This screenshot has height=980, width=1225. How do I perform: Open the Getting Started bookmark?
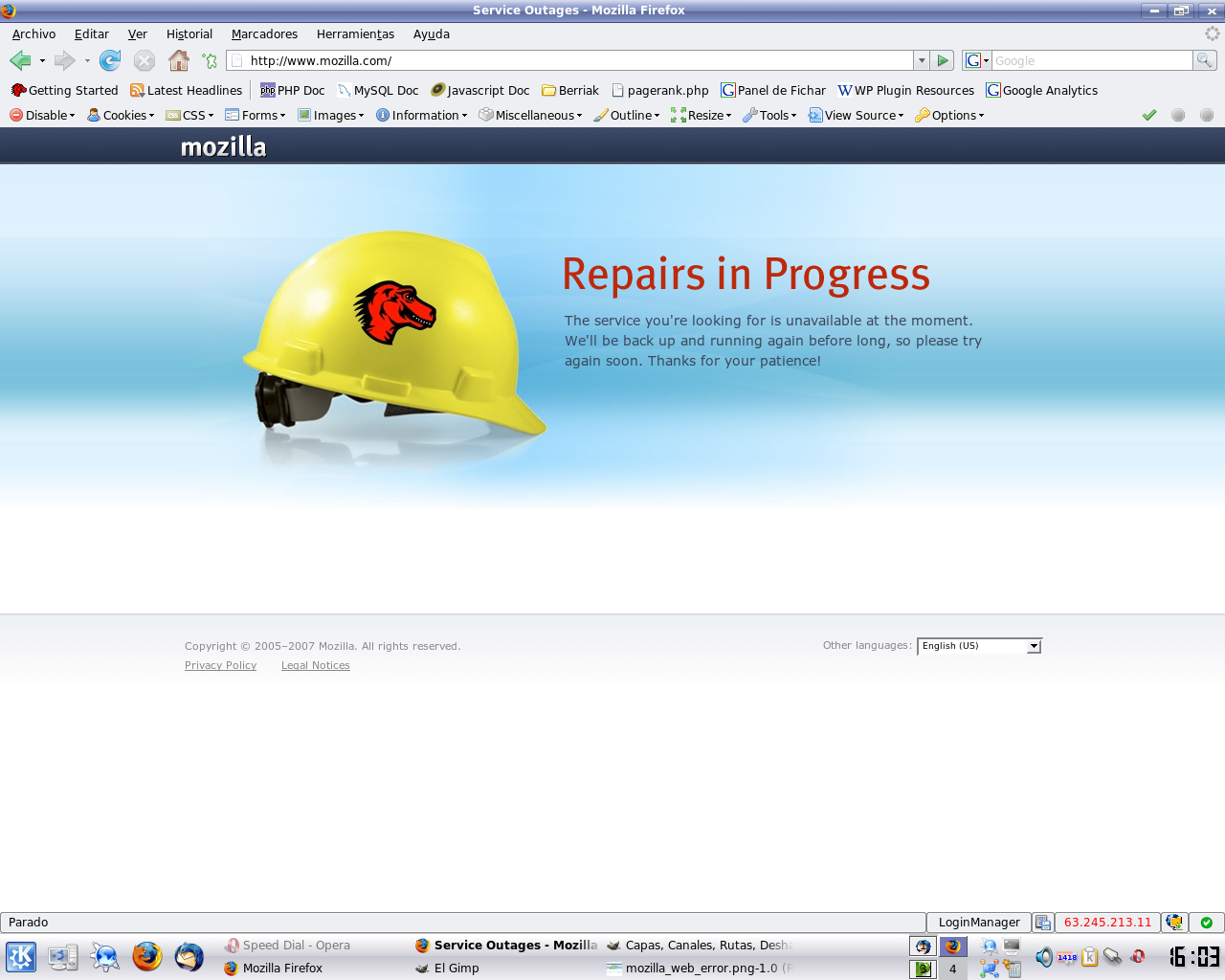point(64,90)
